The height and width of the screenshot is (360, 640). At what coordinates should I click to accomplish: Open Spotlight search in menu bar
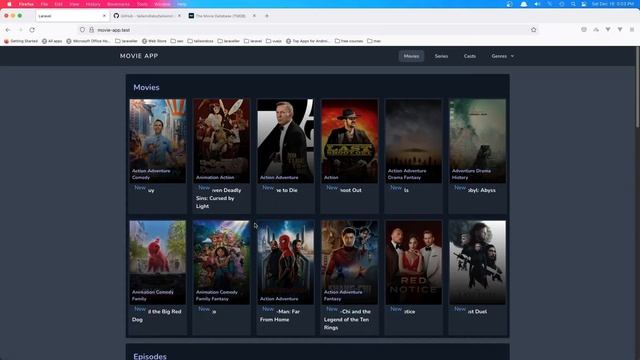pyautogui.click(x=573, y=4)
